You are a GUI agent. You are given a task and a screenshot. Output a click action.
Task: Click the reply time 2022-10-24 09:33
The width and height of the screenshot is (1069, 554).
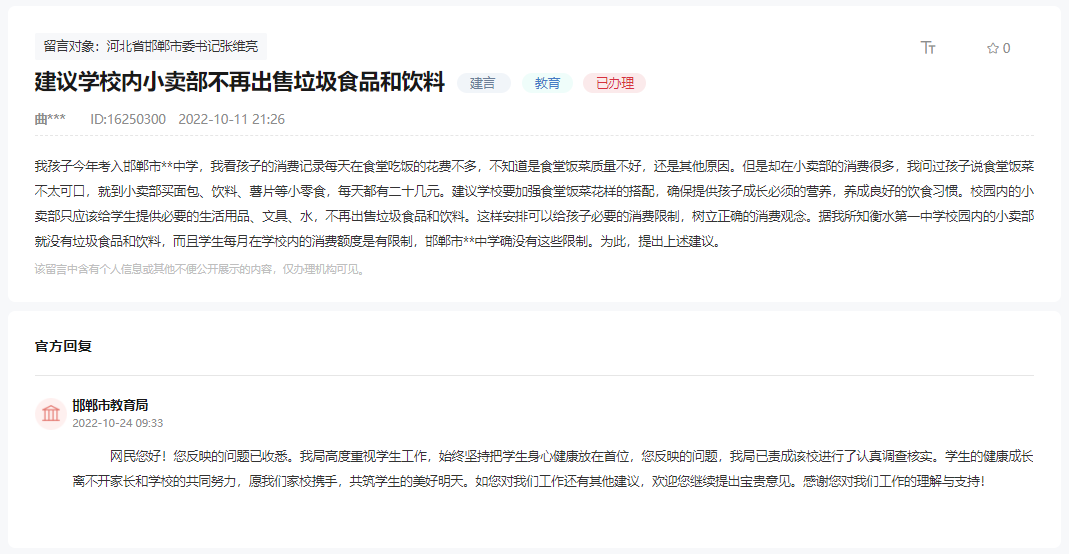(118, 423)
